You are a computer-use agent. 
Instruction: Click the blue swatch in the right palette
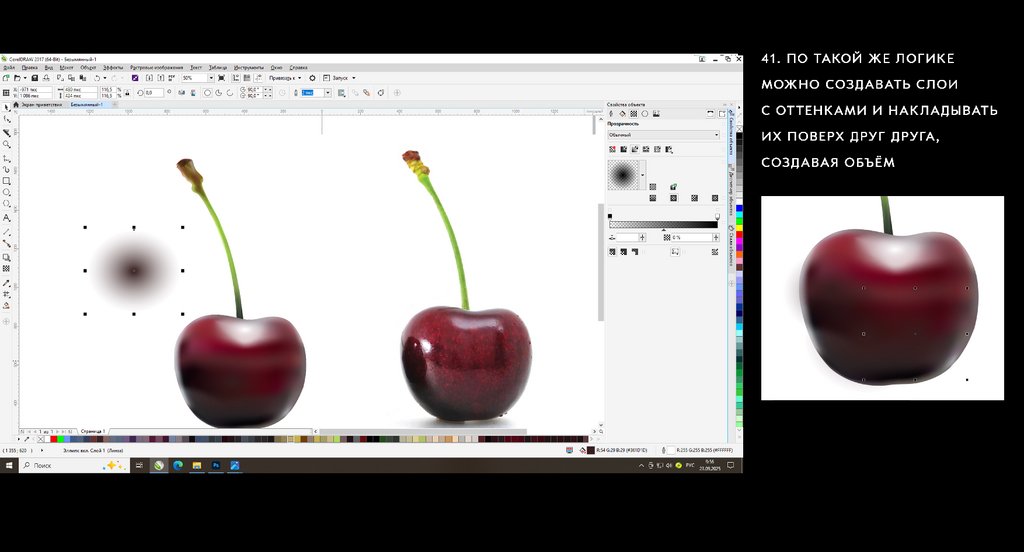[739, 208]
